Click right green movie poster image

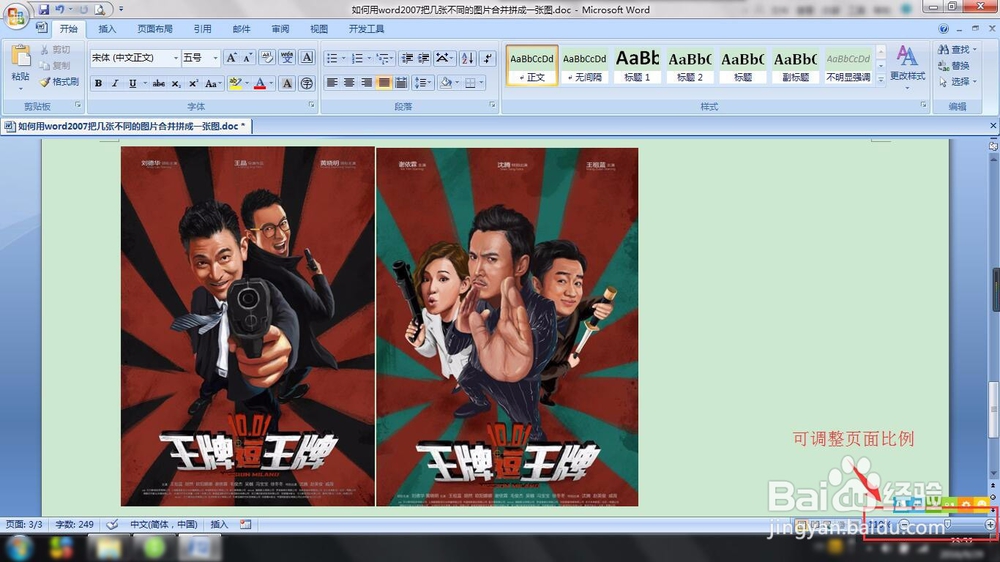click(508, 327)
